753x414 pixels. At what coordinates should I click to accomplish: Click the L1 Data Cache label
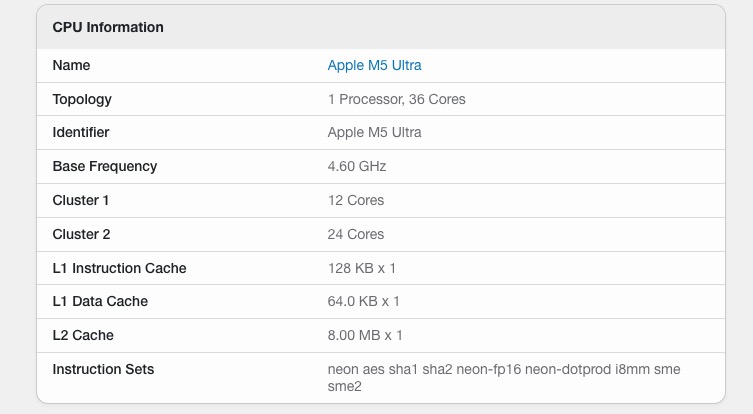click(100, 301)
